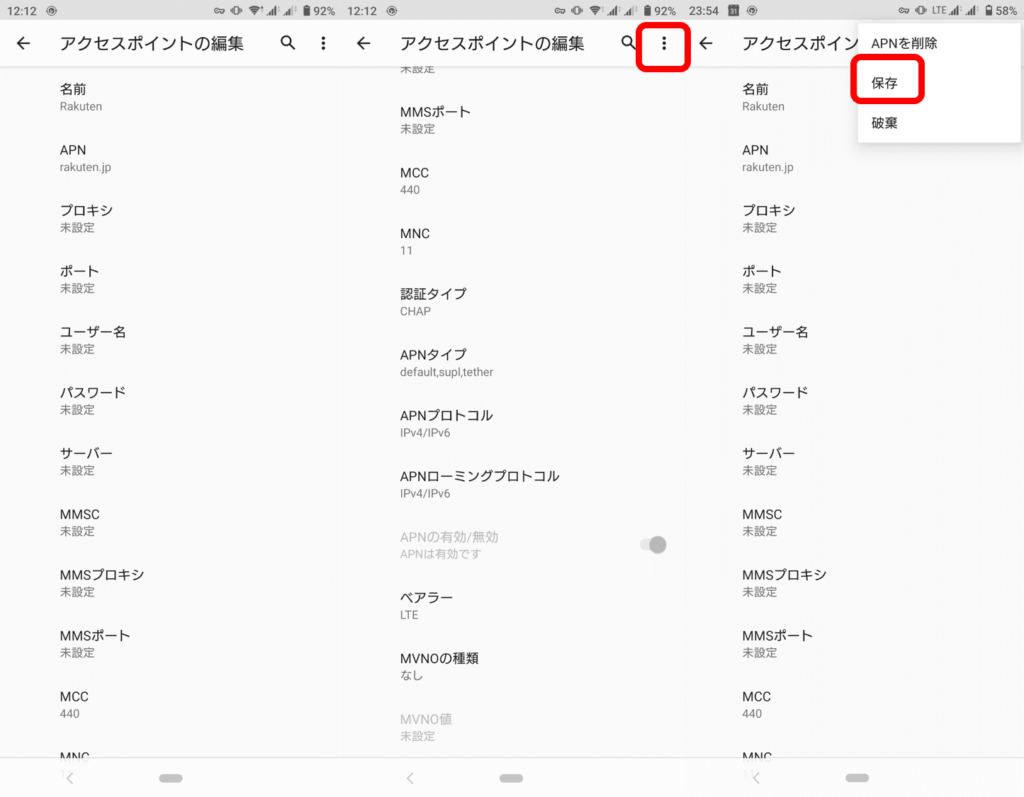Open the overflow menu in APN editor
The image size is (1024, 797).
662,43
